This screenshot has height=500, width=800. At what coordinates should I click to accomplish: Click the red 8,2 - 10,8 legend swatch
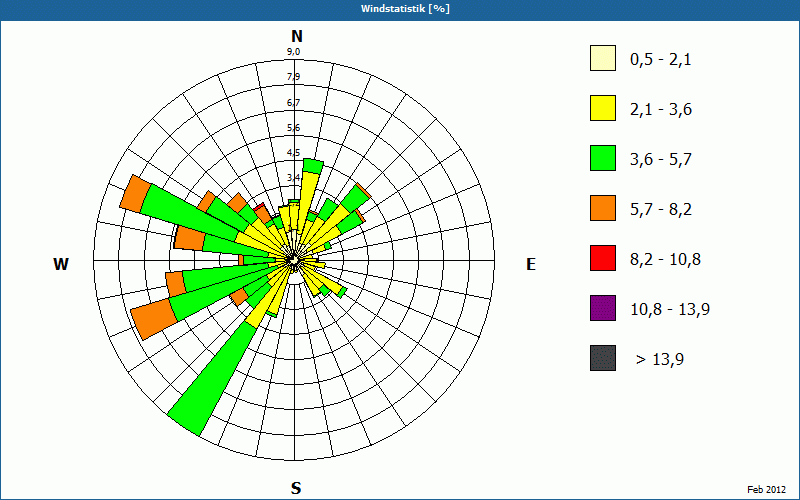603,258
